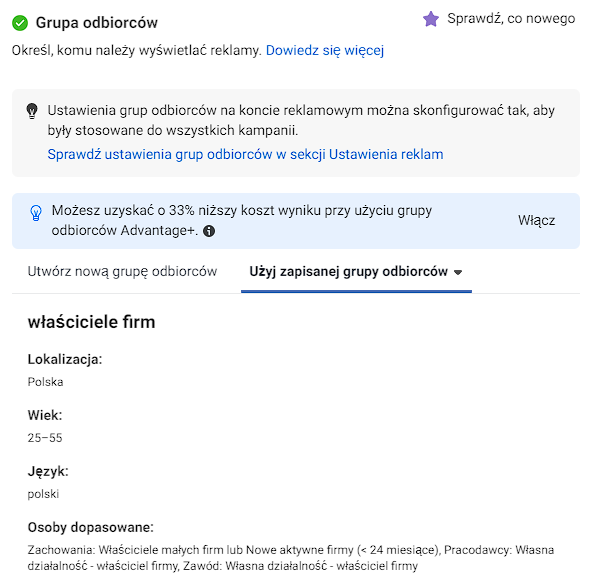Click the Grupa odbiorców section heading

click(97, 23)
